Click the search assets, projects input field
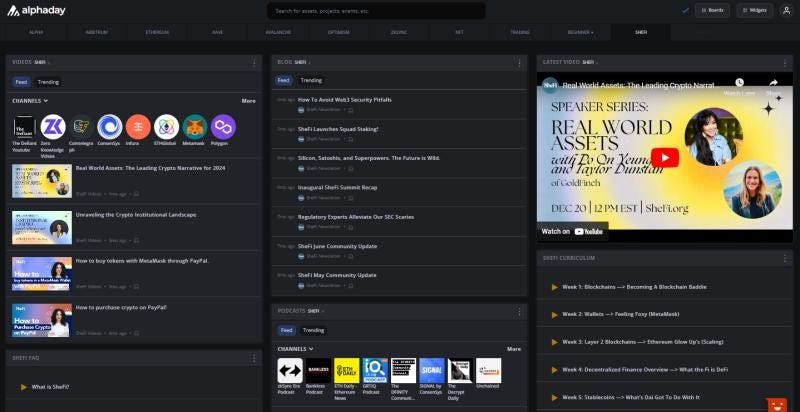 376,11
